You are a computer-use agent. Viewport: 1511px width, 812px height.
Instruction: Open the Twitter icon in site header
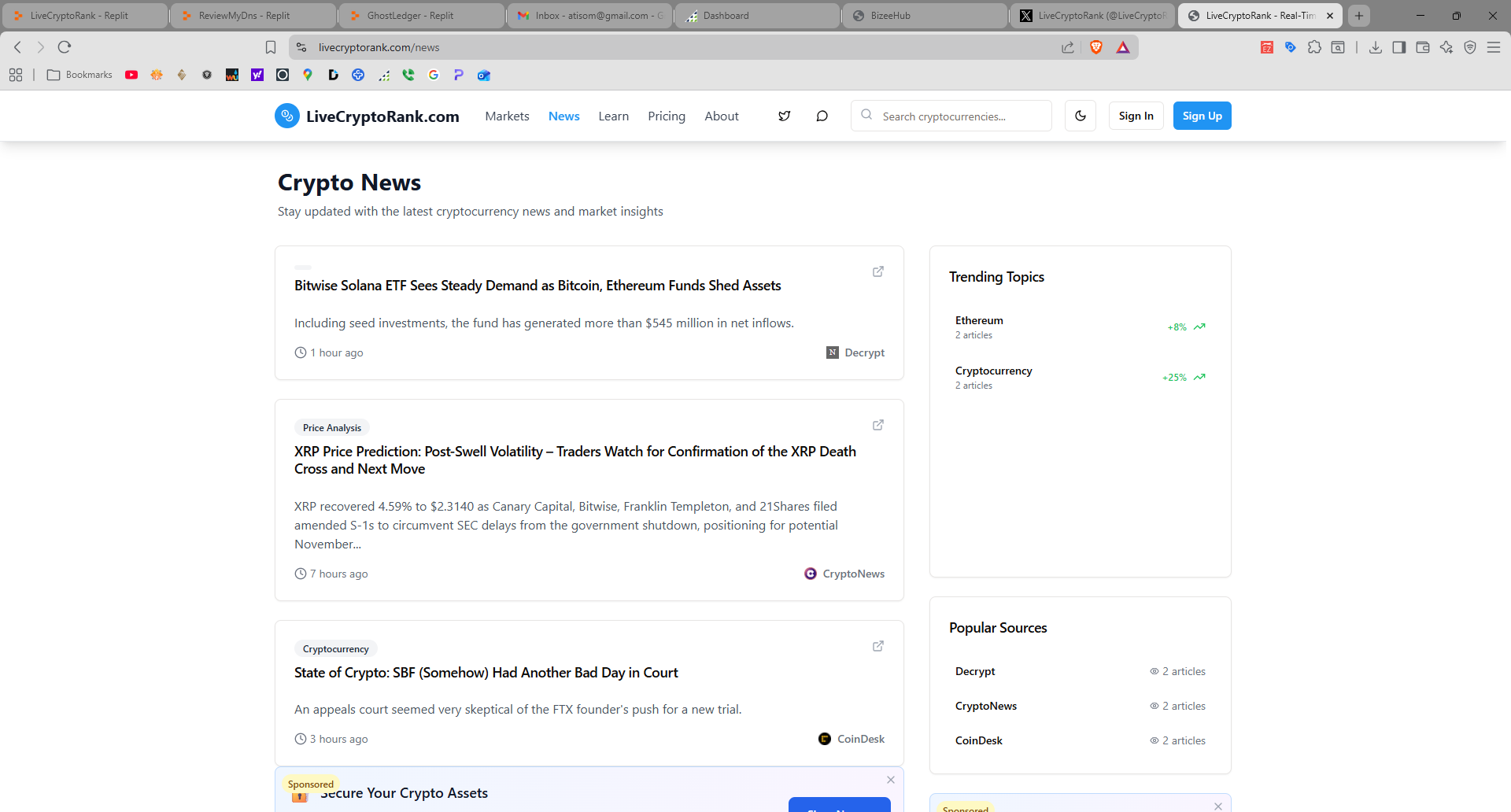[784, 116]
